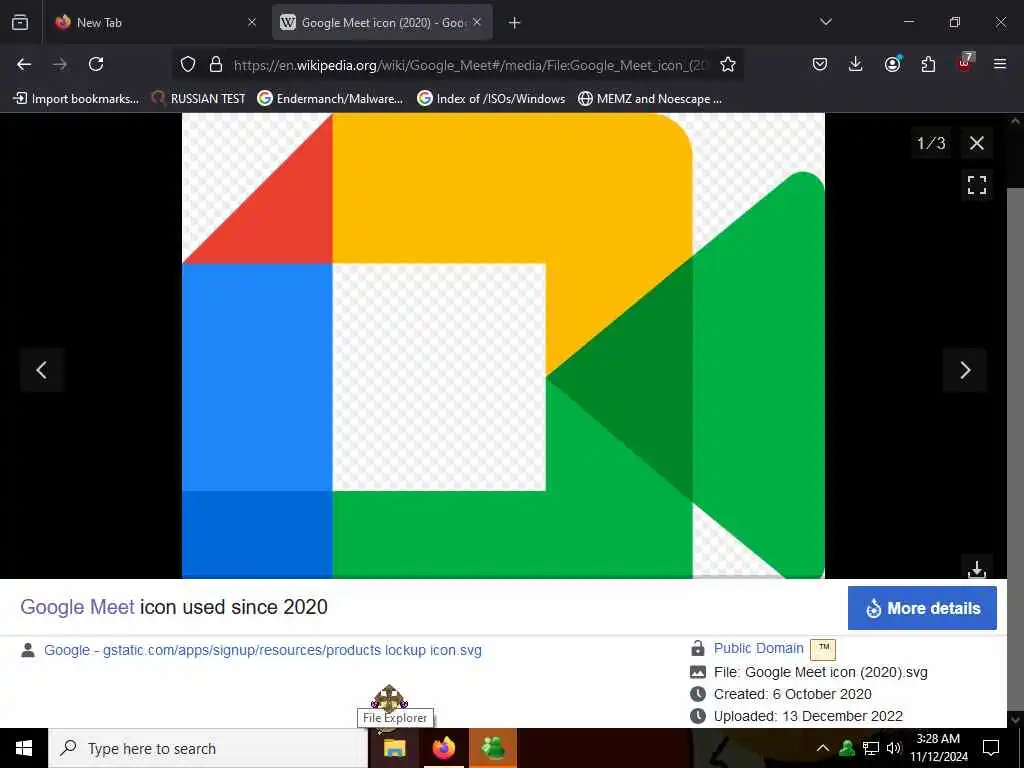Image resolution: width=1024 pixels, height=768 pixels.
Task: Download this image file
Action: [x=976, y=568]
